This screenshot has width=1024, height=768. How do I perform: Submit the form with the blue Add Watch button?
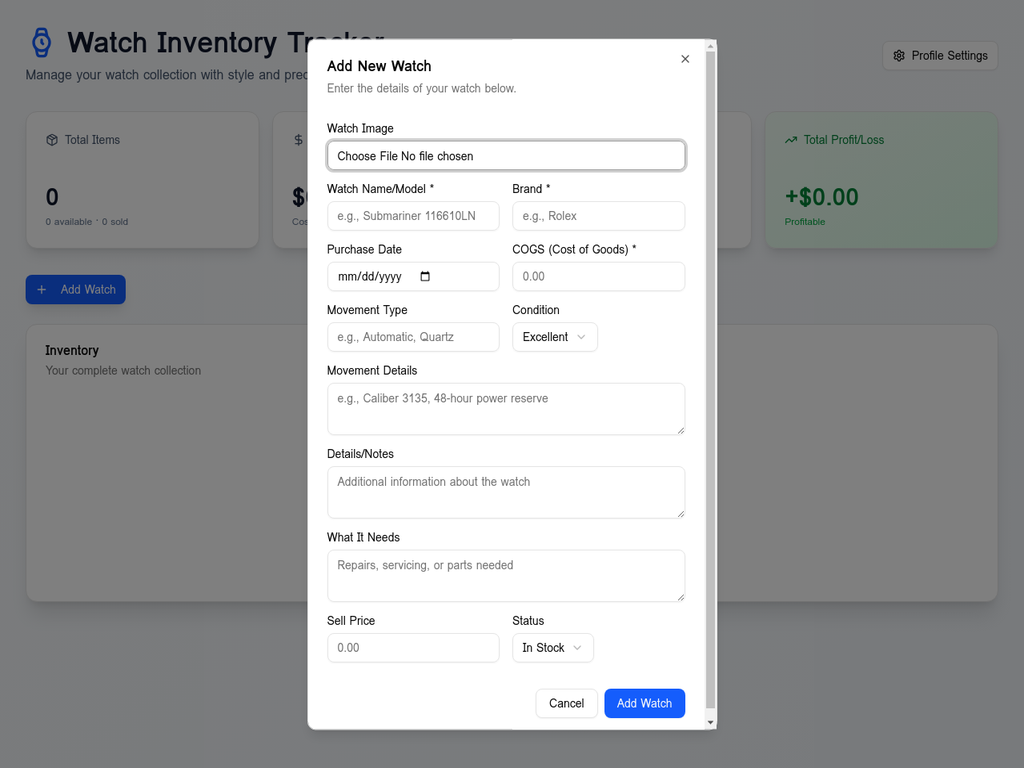pyautogui.click(x=645, y=703)
